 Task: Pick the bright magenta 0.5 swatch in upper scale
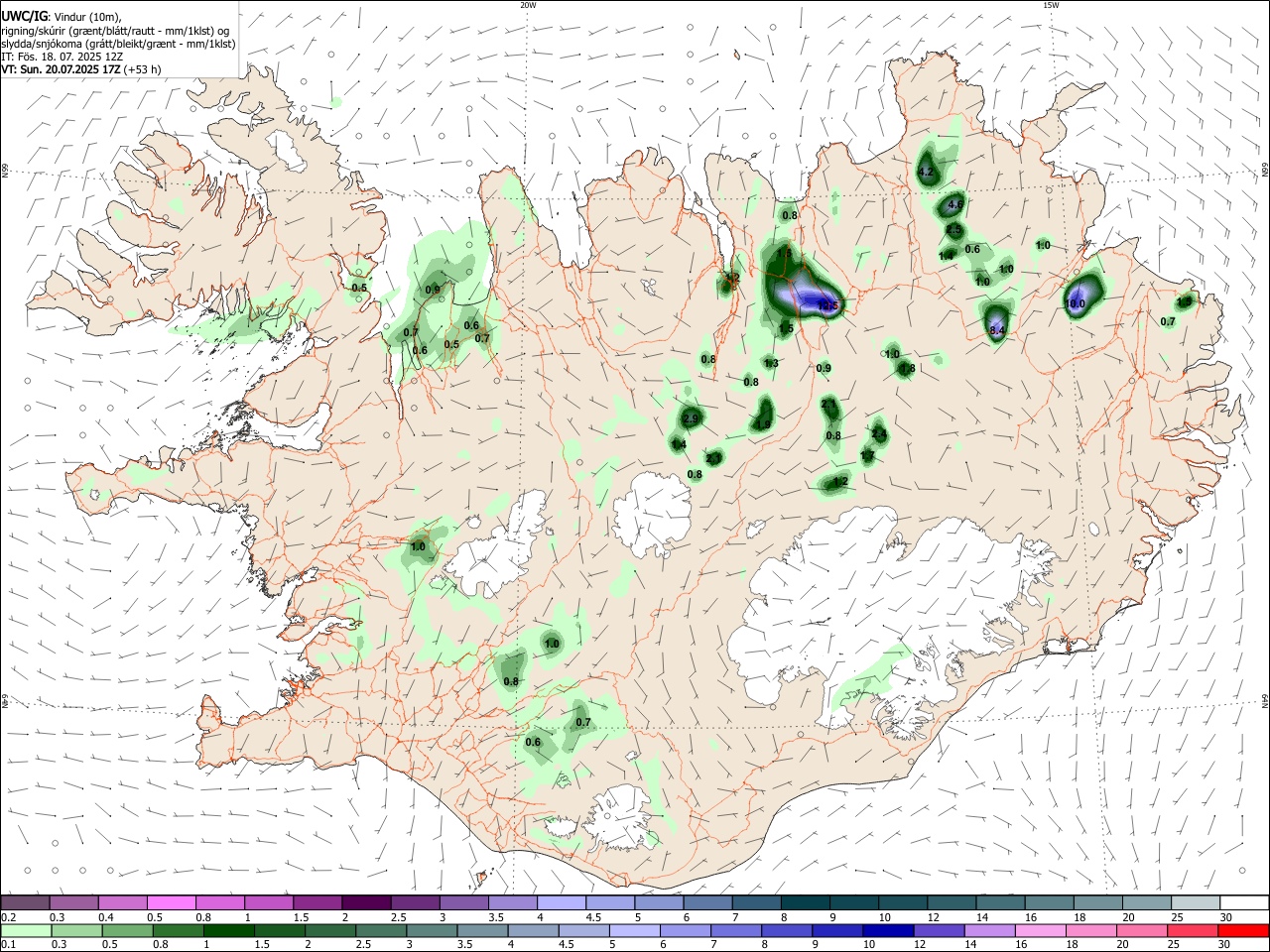point(171,902)
